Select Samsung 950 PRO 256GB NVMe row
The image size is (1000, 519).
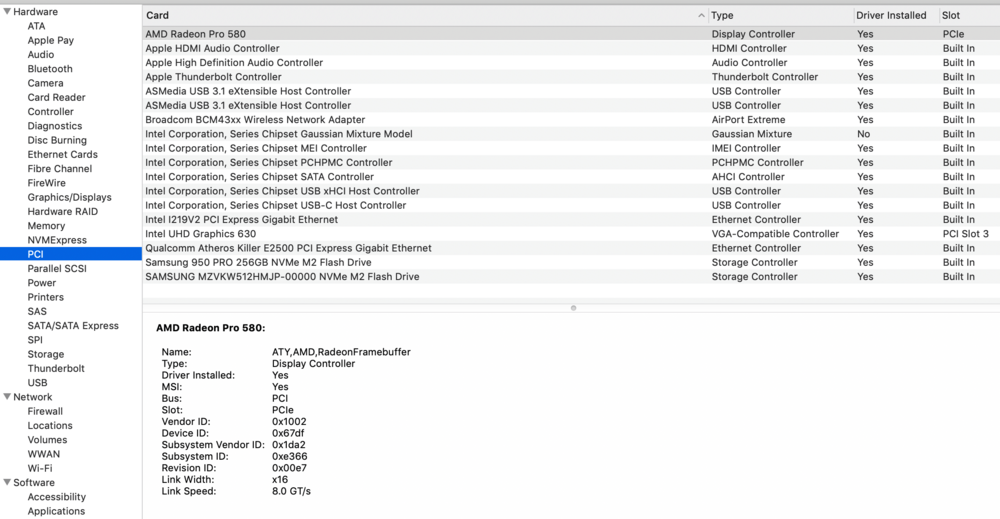571,263
